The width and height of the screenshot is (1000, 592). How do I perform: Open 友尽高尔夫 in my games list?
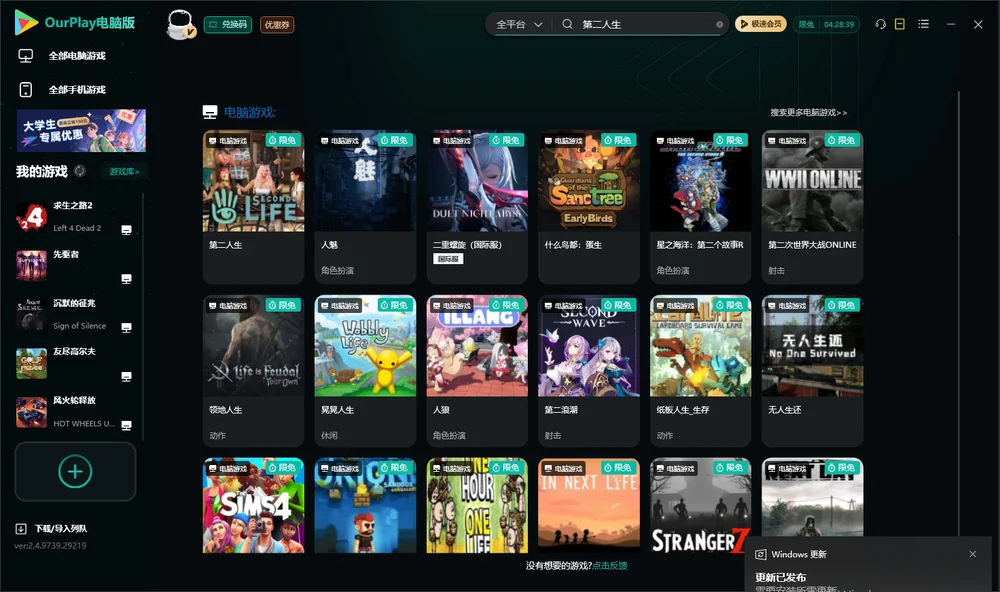tap(73, 364)
